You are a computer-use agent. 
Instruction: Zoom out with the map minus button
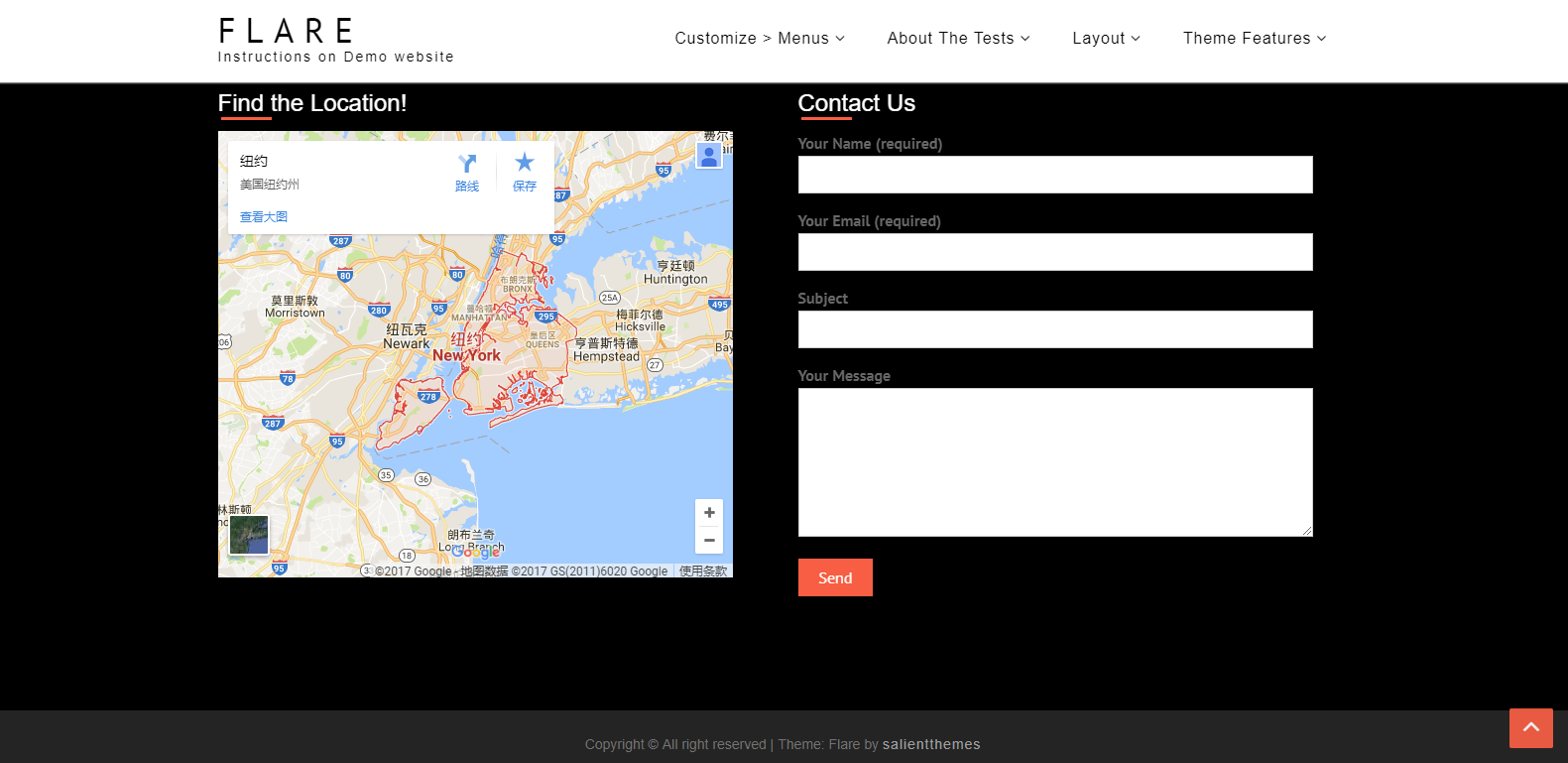click(709, 541)
